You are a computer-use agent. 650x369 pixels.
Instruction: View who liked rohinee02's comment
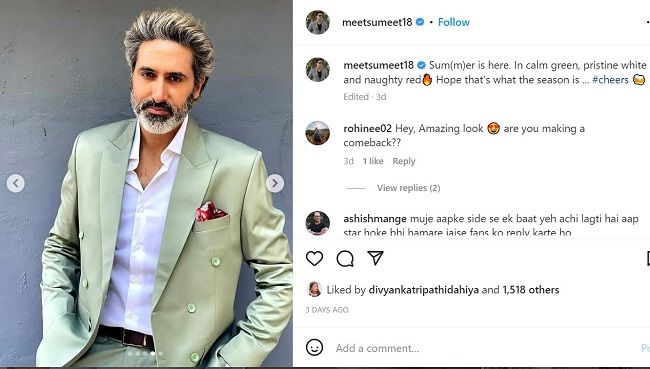pyautogui.click(x=373, y=161)
